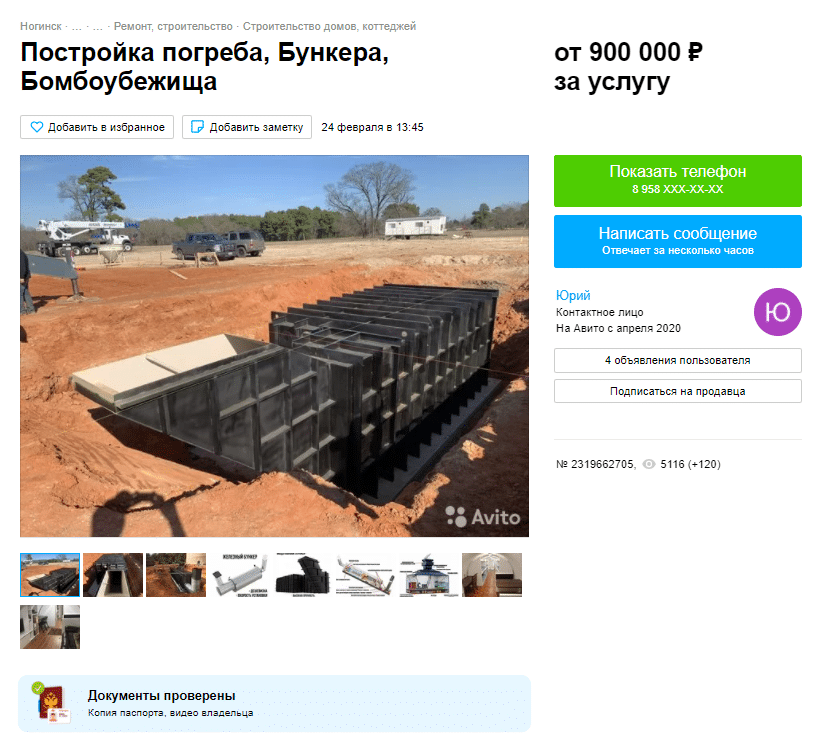Show the seller's phone number
This screenshot has width=833, height=746.
point(677,181)
